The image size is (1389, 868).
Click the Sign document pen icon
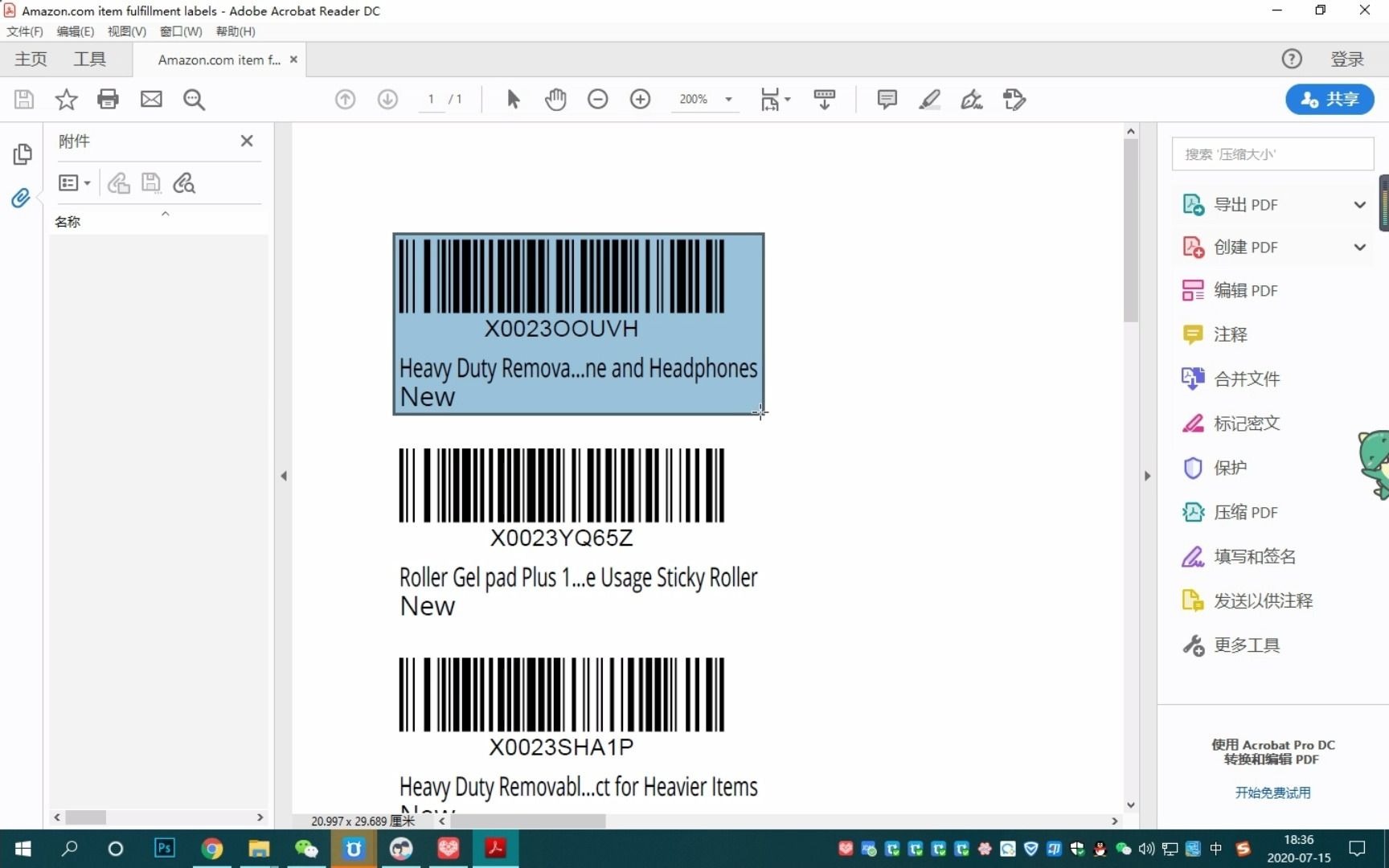tap(971, 99)
